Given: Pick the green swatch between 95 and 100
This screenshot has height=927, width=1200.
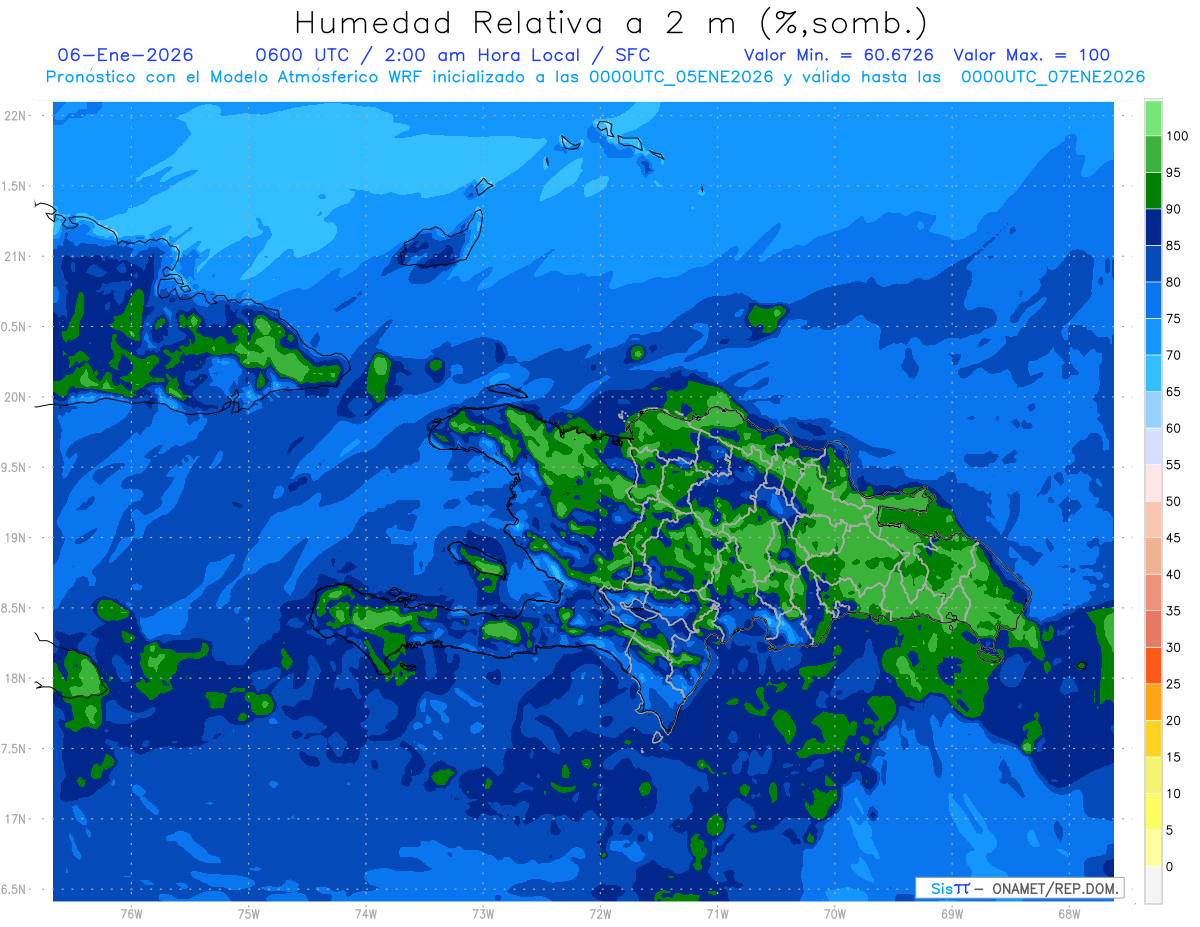Looking at the screenshot, I should tap(1153, 155).
